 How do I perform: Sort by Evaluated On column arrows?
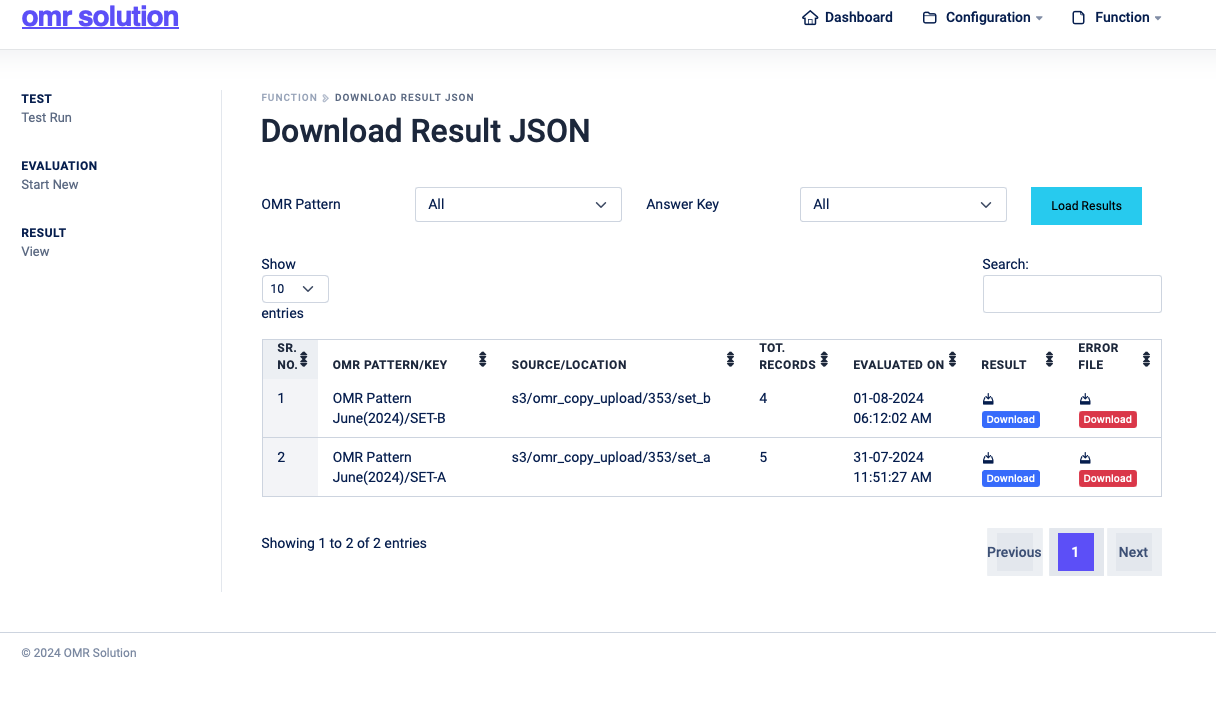pos(953,359)
